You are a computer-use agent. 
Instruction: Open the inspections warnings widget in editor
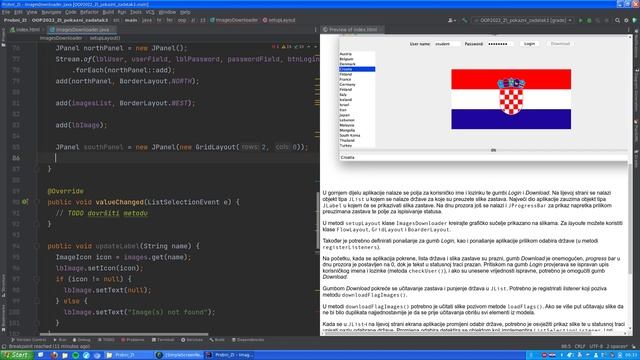[289, 47]
